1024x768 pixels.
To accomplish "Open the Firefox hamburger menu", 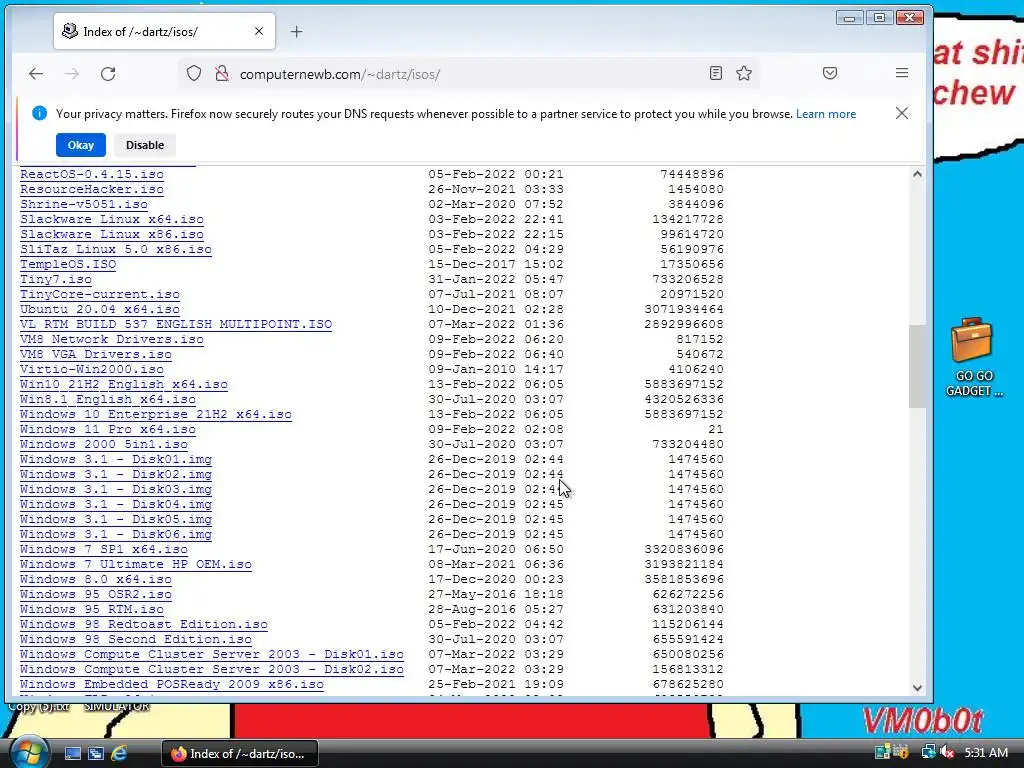I will 902,73.
